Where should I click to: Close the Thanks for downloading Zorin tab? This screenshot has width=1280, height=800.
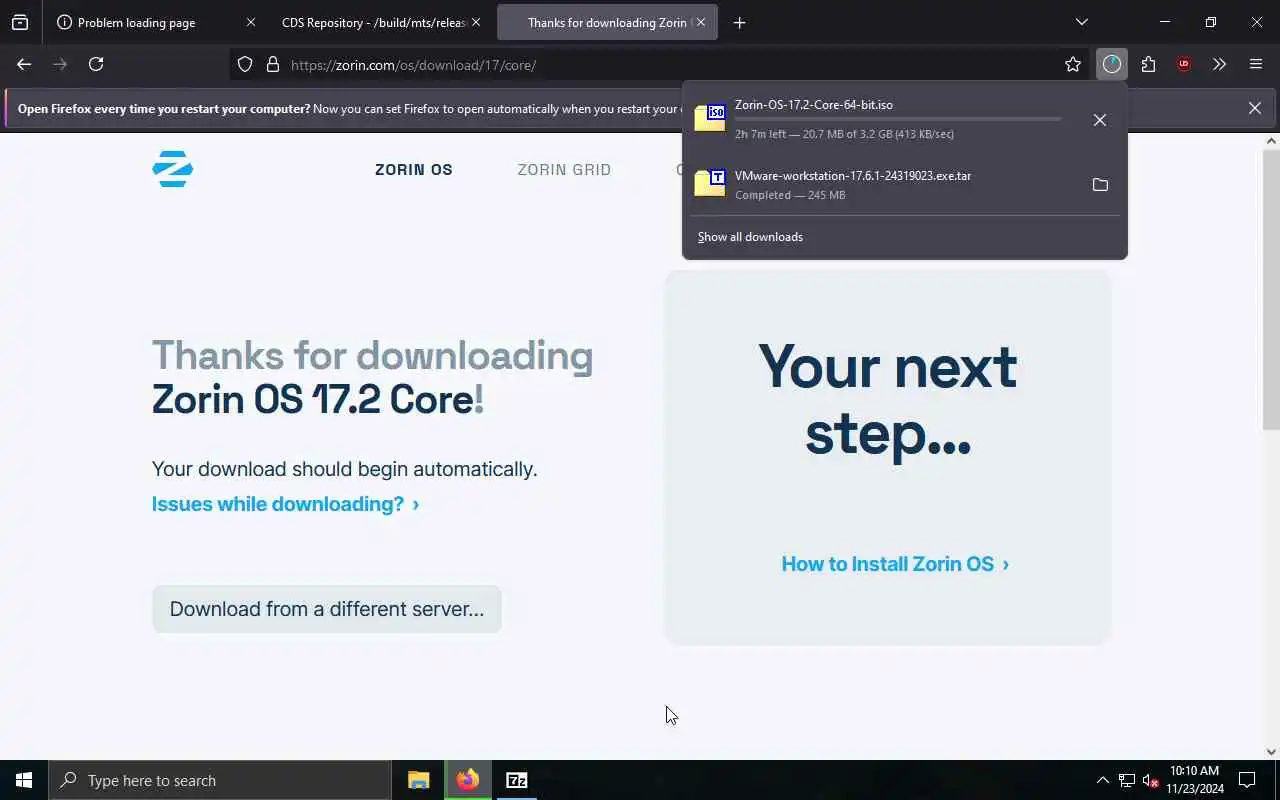[701, 22]
